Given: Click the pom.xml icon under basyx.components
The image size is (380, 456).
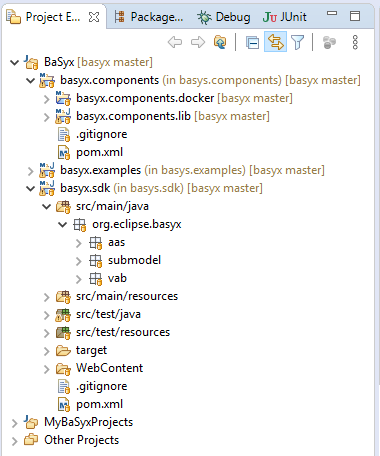Looking at the screenshot, I should 64,152.
